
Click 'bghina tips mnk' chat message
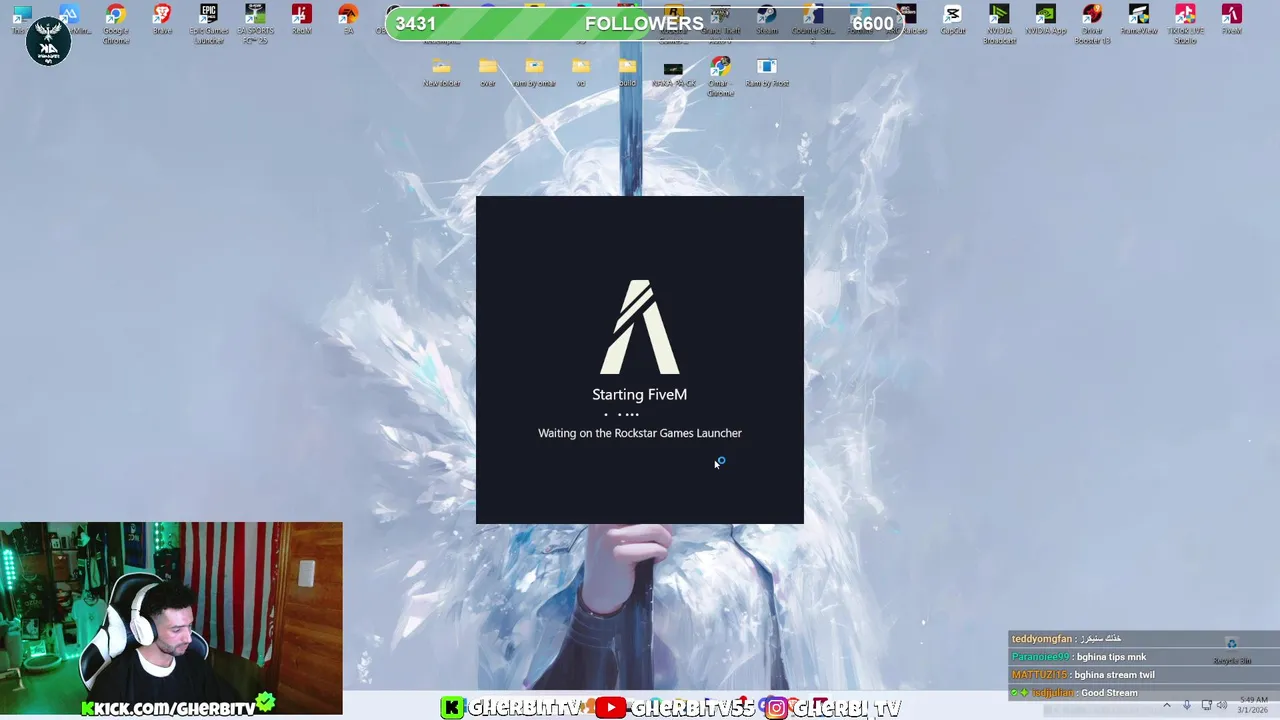[x=1111, y=657]
